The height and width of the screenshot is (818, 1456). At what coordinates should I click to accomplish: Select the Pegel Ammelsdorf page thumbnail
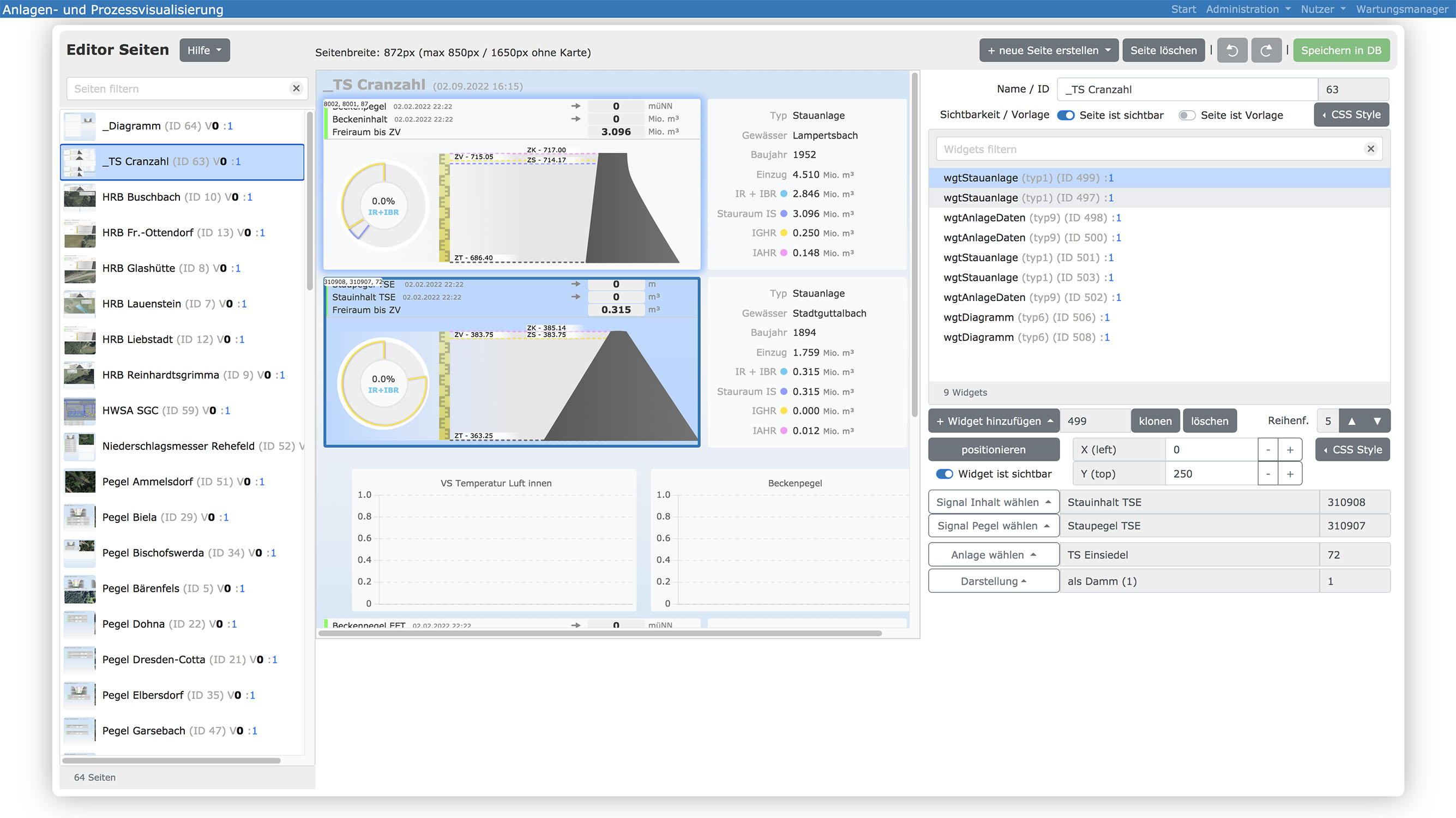(x=80, y=482)
